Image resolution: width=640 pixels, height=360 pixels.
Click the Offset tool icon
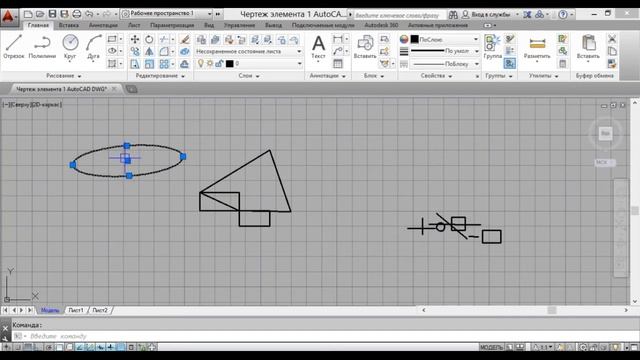pyautogui.click(x=185, y=64)
